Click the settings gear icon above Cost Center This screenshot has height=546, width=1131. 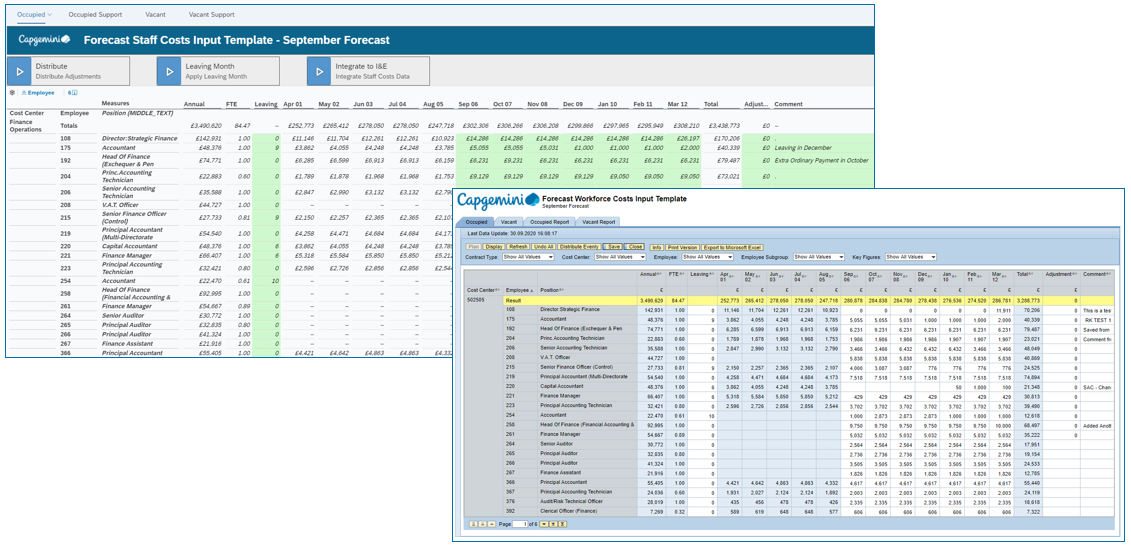tap(12, 92)
